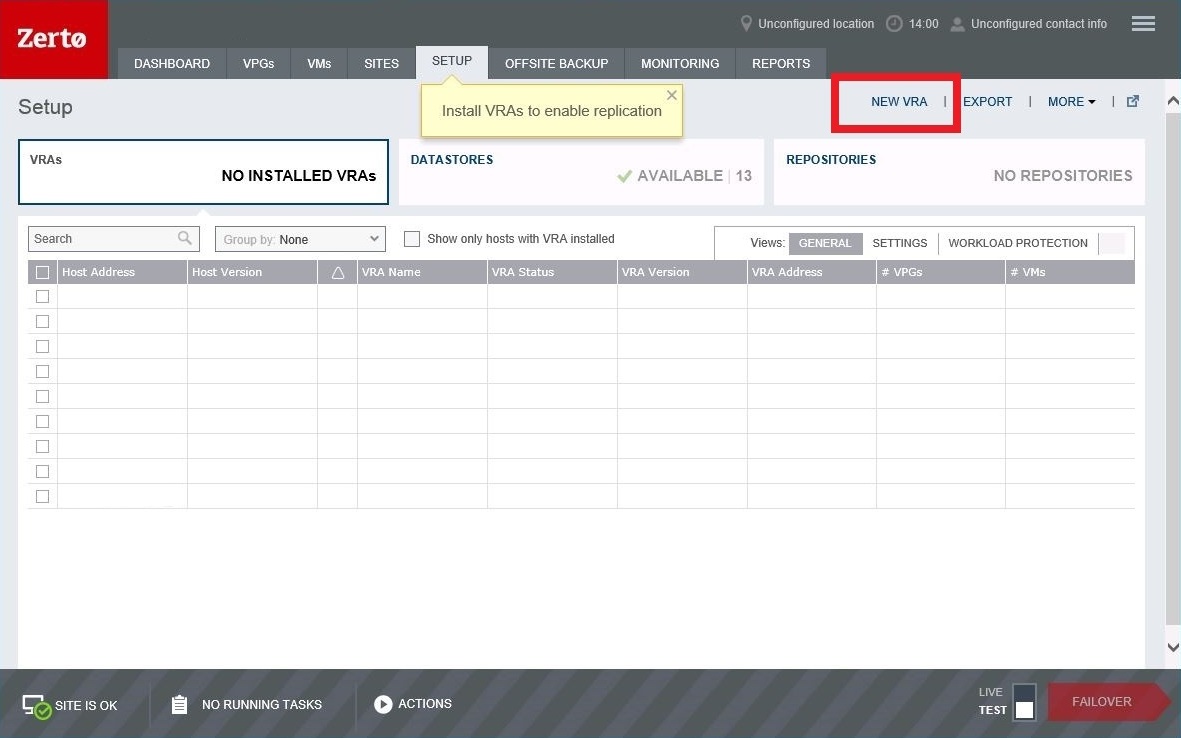Sort by # VMs column
Viewport: 1181px width, 738px height.
tap(1070, 273)
